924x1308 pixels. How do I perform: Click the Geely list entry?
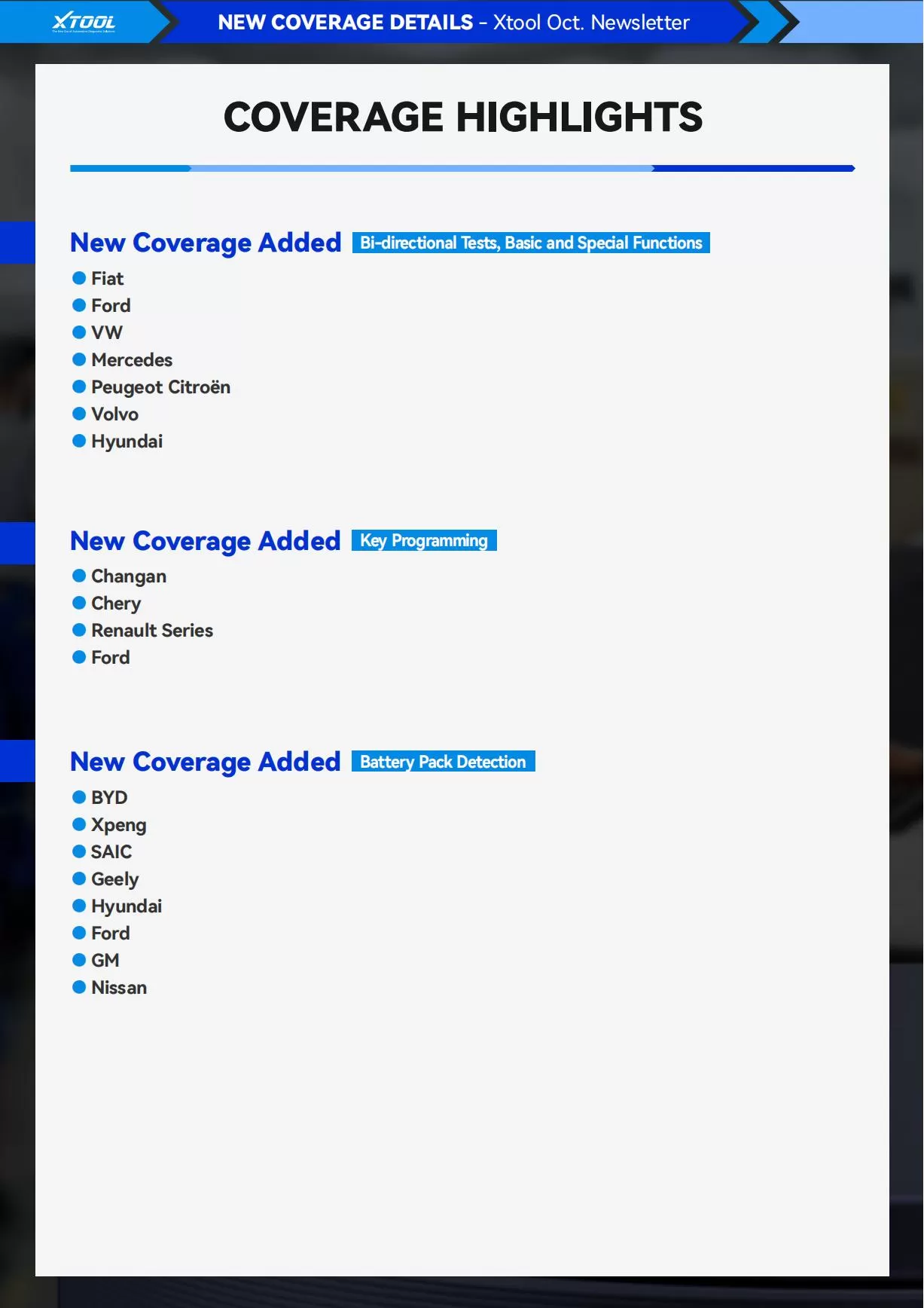[x=115, y=879]
